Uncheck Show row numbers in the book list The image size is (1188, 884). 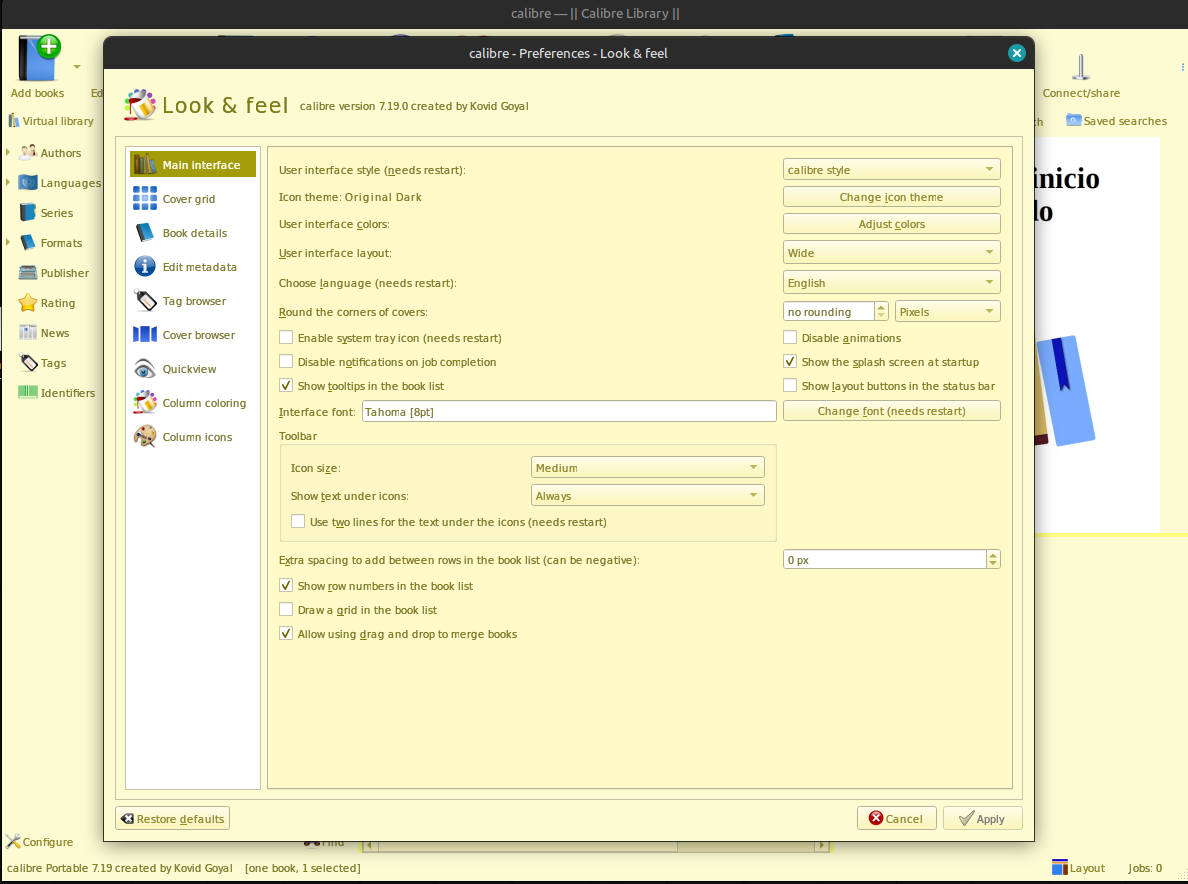286,586
